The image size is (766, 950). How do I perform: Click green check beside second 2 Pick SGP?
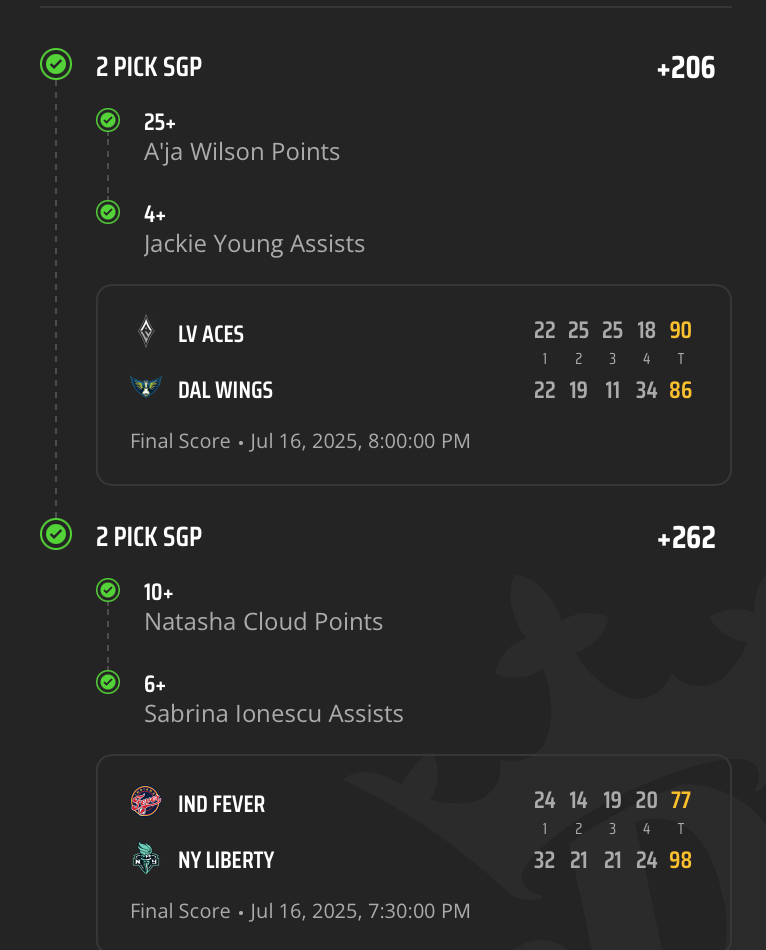[x=56, y=534]
